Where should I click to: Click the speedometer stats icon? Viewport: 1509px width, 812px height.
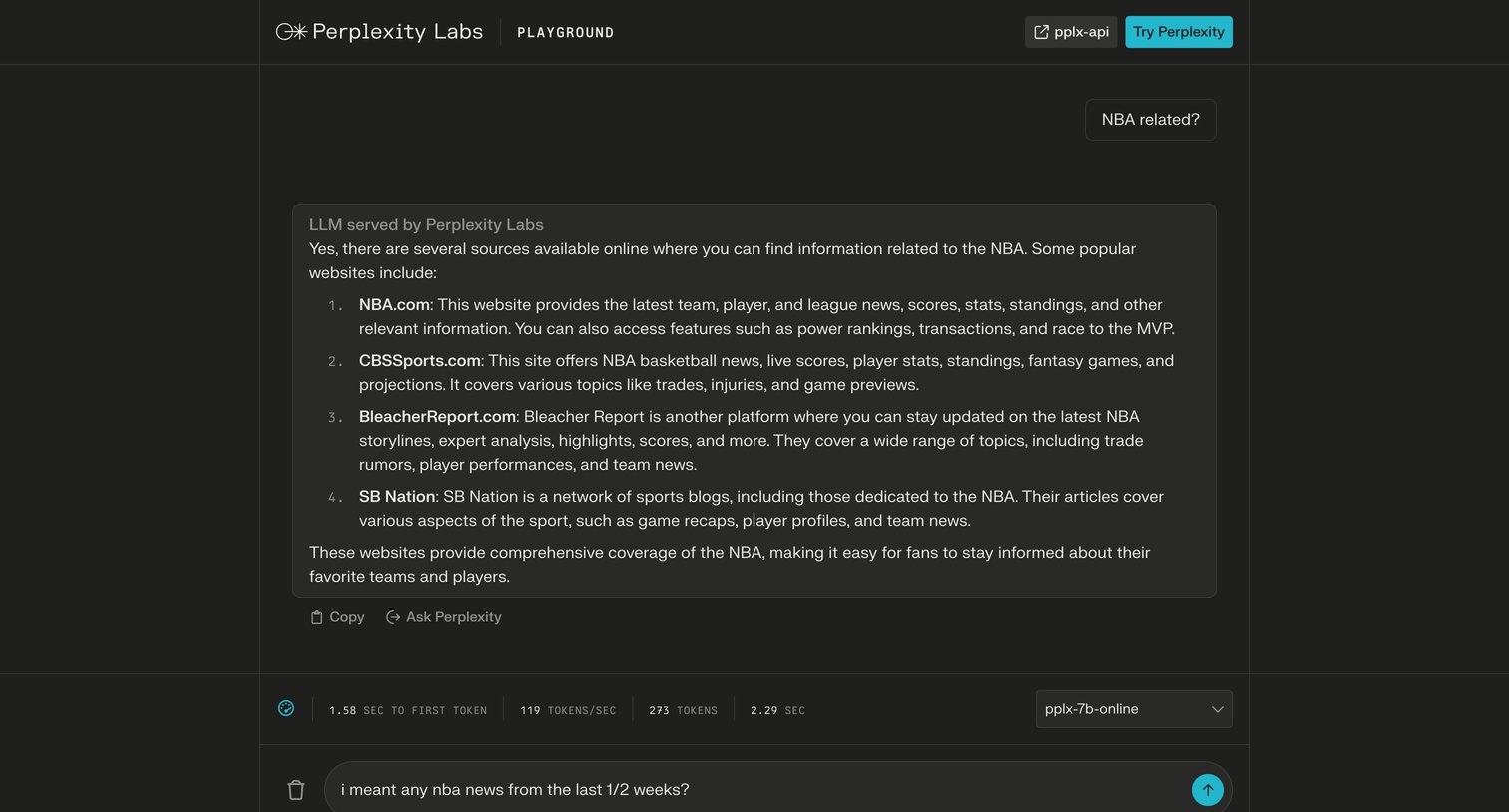pos(286,708)
